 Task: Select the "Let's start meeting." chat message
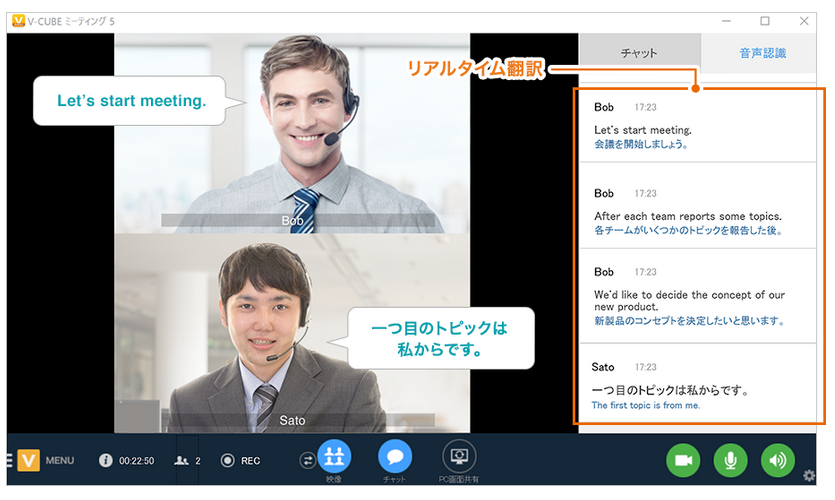click(643, 130)
